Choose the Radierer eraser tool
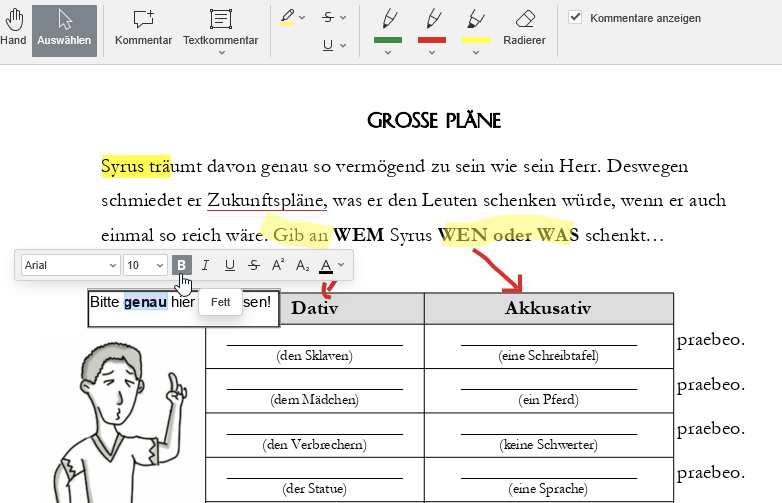This screenshot has width=782, height=503. (x=524, y=29)
